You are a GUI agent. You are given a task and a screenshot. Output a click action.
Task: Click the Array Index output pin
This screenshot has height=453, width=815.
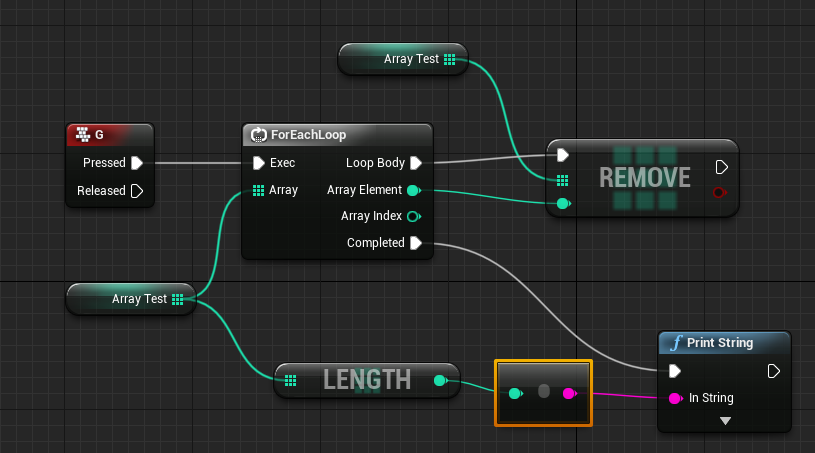(x=414, y=216)
